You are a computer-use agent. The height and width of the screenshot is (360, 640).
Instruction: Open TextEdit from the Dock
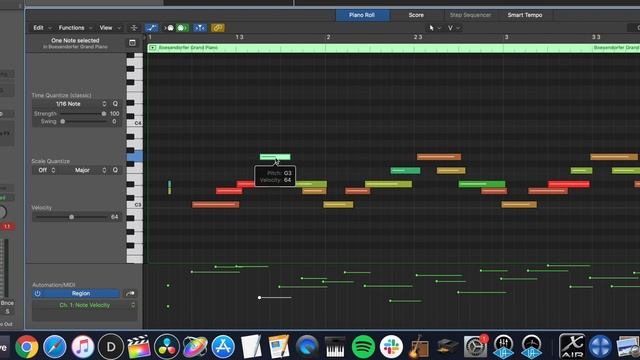point(251,347)
